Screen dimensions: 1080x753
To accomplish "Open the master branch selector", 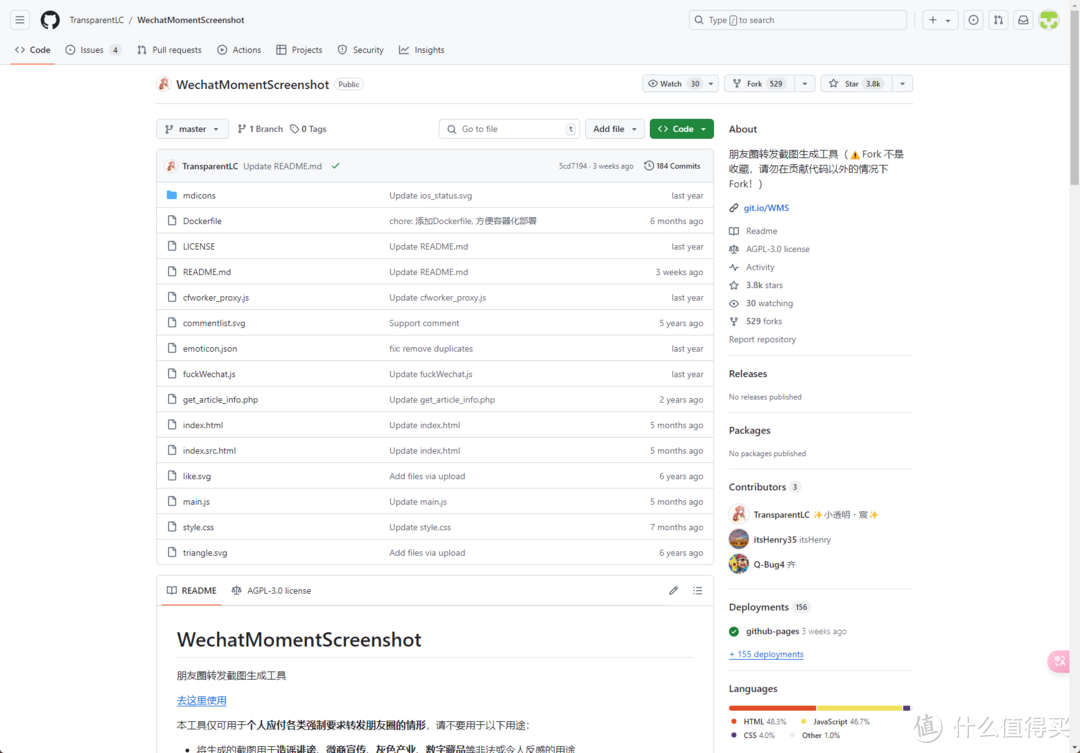I will click(192, 129).
